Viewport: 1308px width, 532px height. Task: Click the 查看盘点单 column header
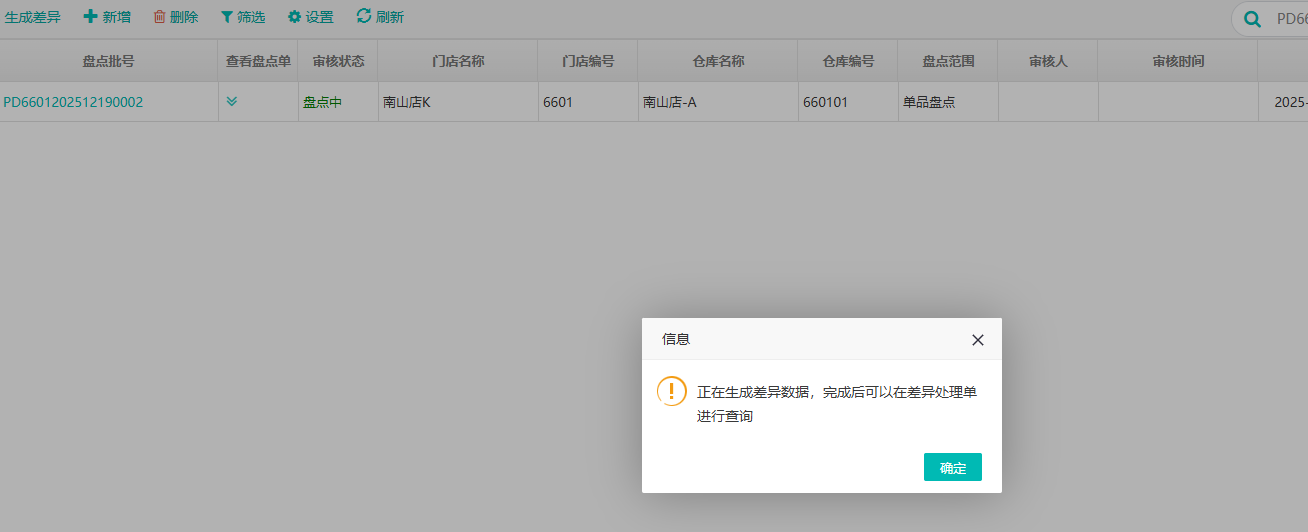258,61
